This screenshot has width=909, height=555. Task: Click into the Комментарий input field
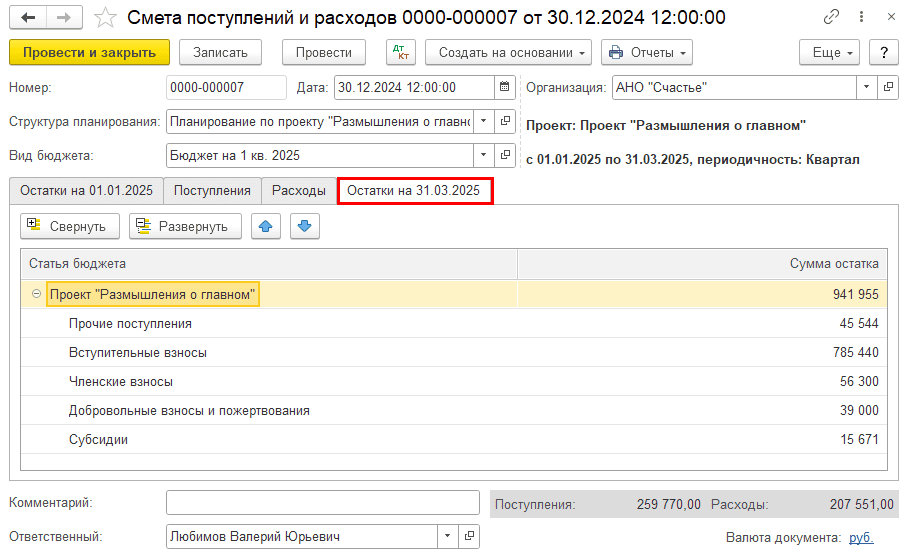click(x=322, y=502)
